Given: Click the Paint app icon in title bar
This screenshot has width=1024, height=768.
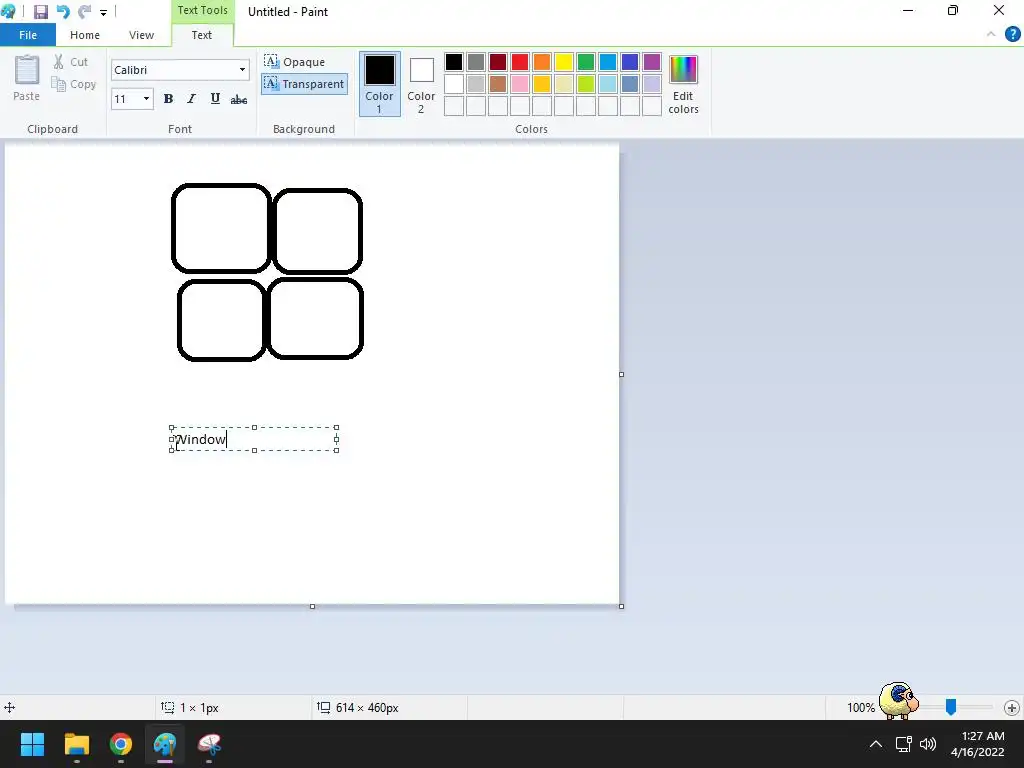Looking at the screenshot, I should pyautogui.click(x=8, y=11).
